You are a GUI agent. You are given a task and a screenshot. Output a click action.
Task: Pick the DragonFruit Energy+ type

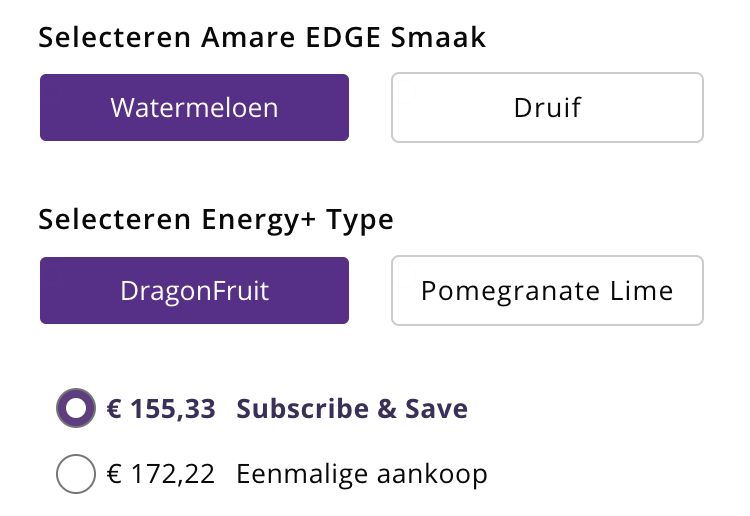pos(194,290)
